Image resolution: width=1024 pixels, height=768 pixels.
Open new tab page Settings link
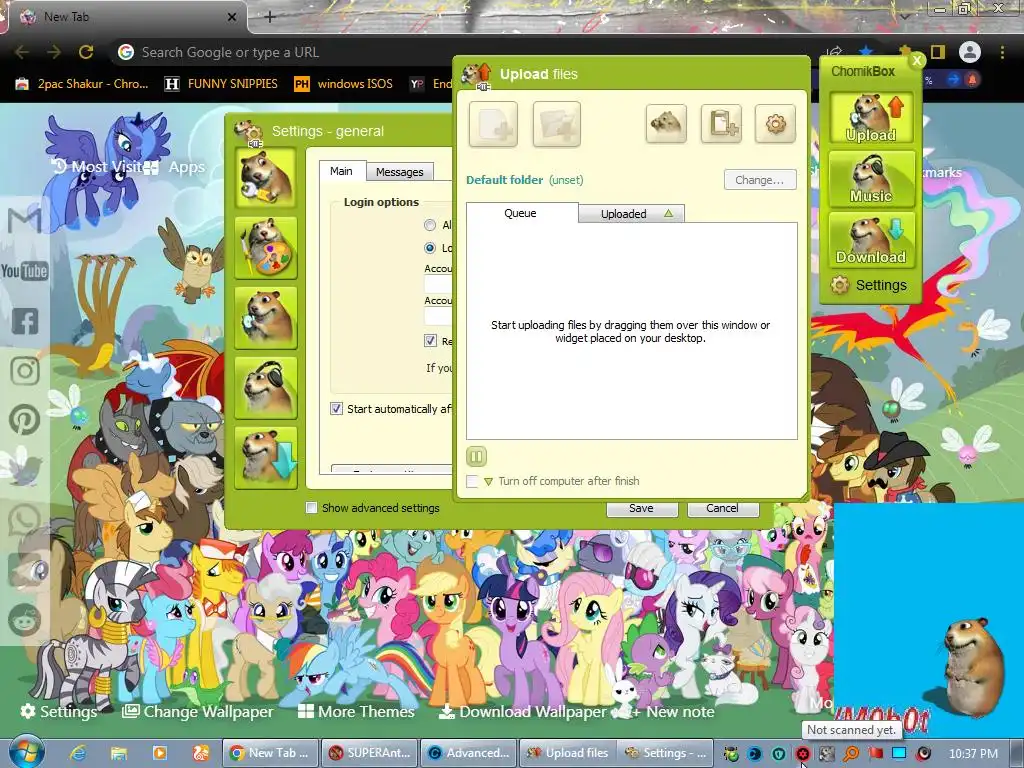coord(59,711)
